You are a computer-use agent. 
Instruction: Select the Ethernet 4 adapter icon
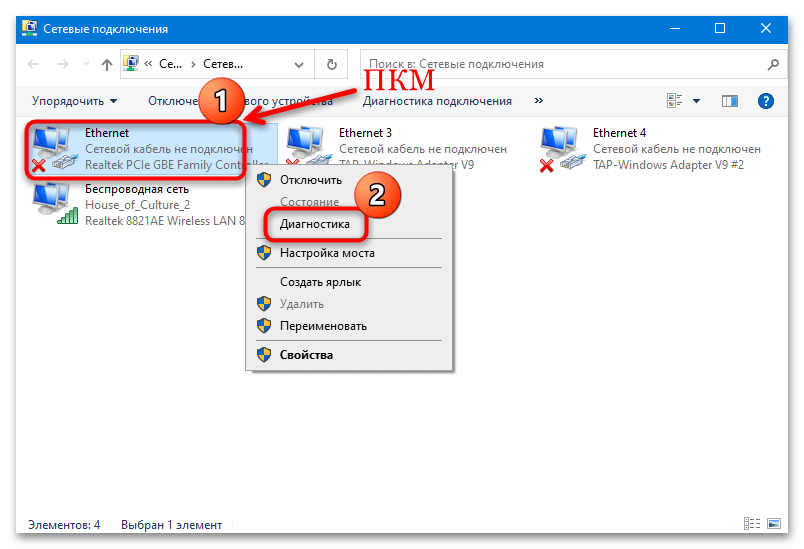[x=561, y=148]
